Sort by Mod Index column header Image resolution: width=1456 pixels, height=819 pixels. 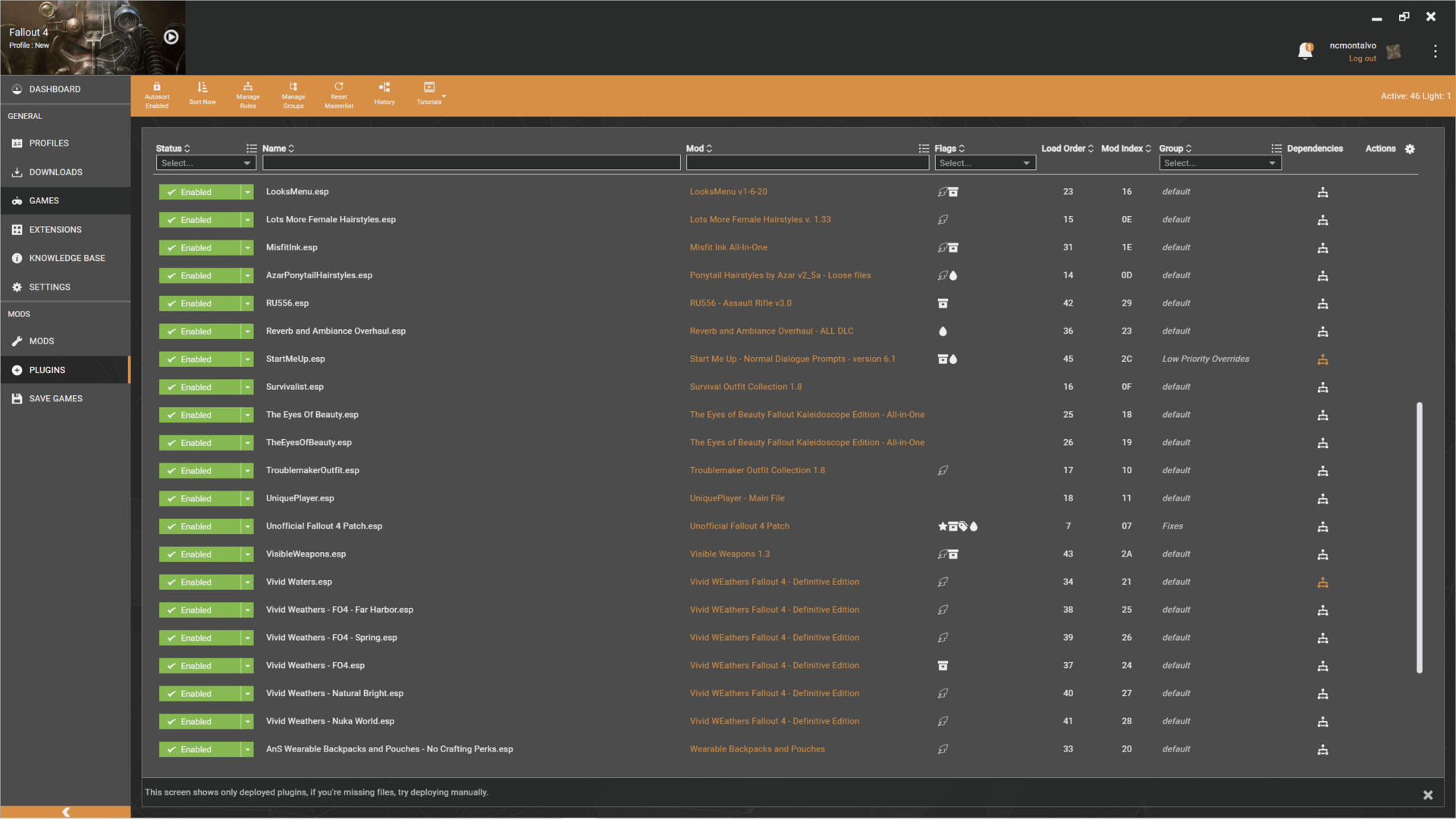coord(1126,149)
